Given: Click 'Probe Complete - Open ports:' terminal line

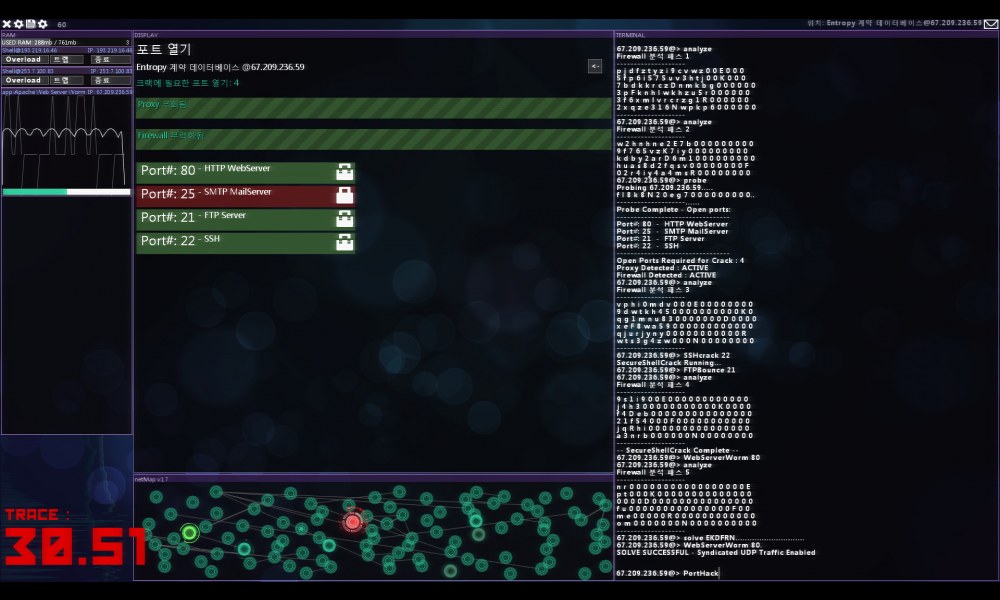Looking at the screenshot, I should [x=673, y=209].
